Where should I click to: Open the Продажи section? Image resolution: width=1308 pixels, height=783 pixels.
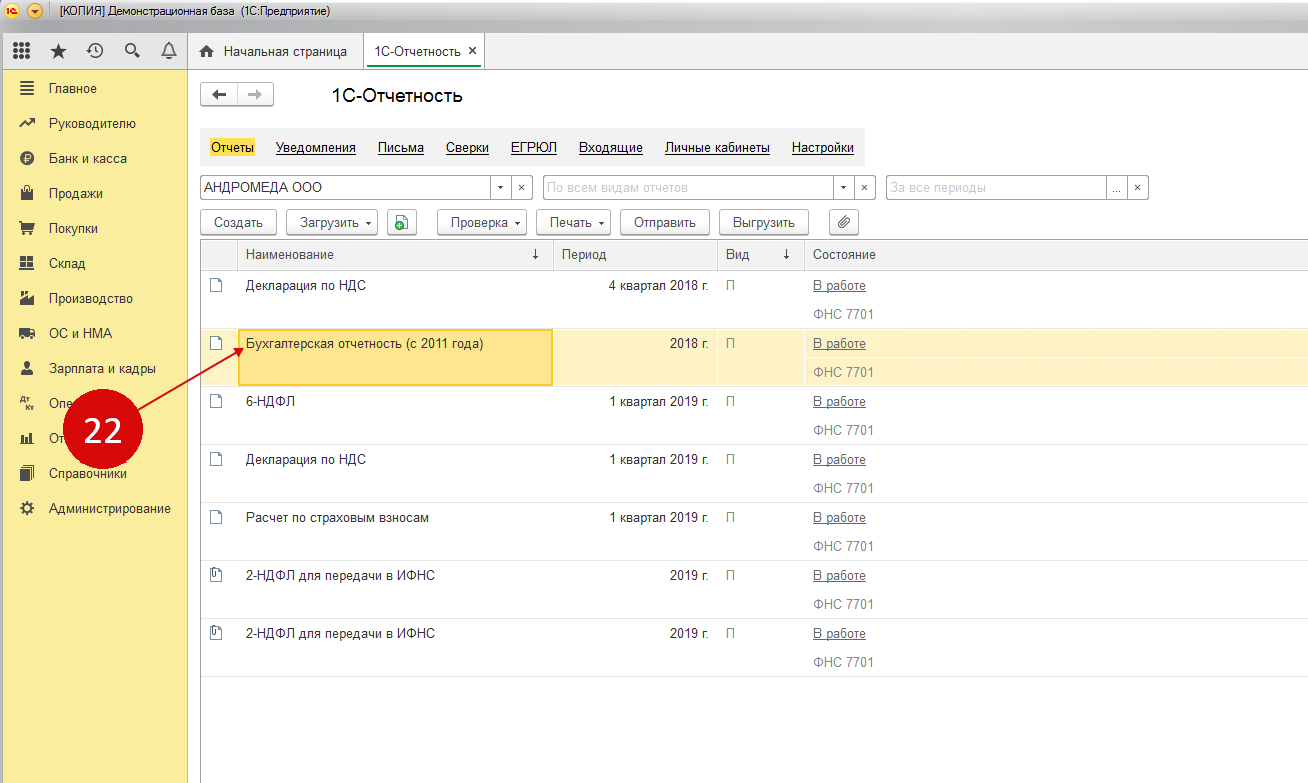75,194
